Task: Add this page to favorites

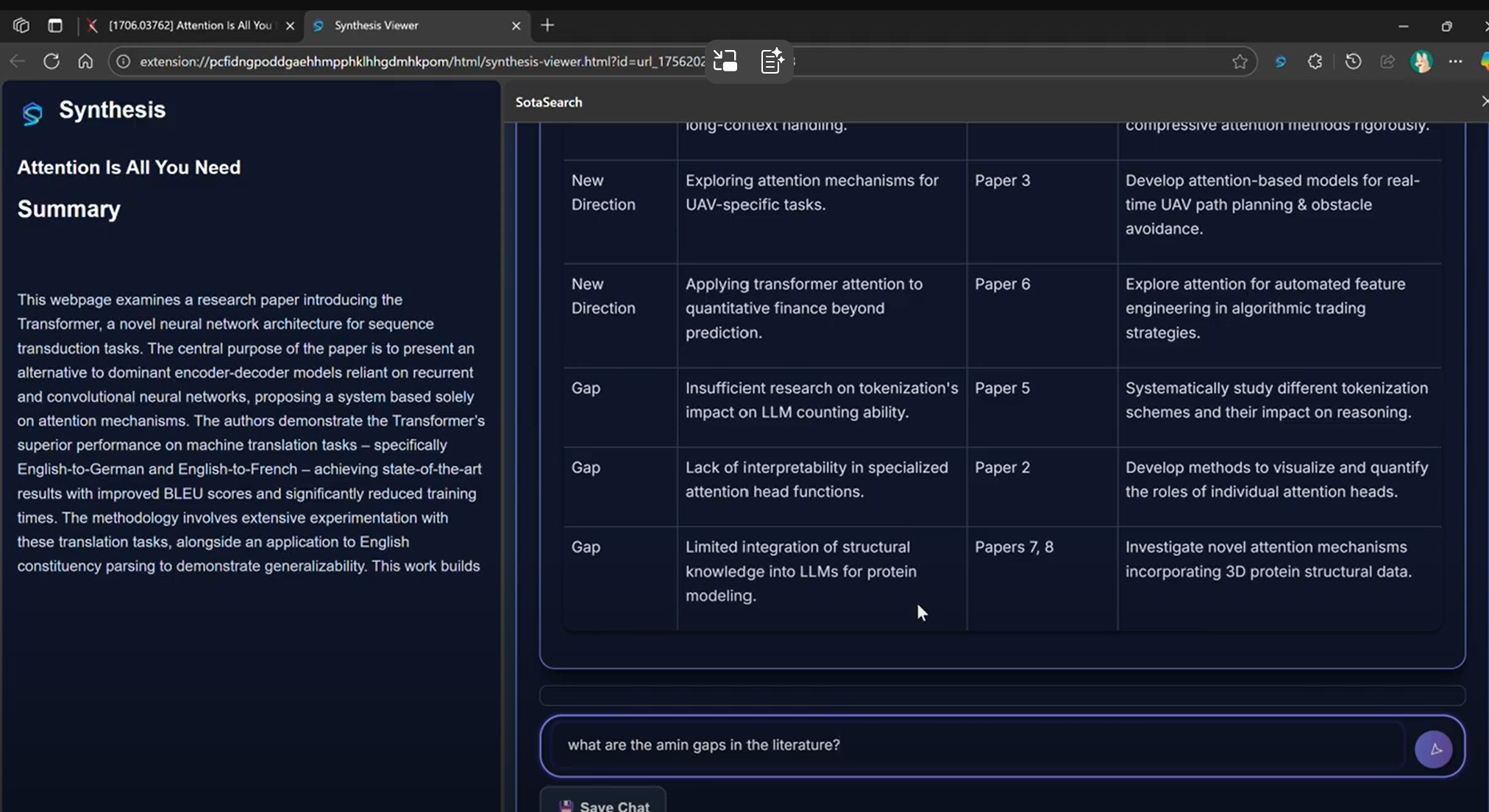Action: 1240,62
